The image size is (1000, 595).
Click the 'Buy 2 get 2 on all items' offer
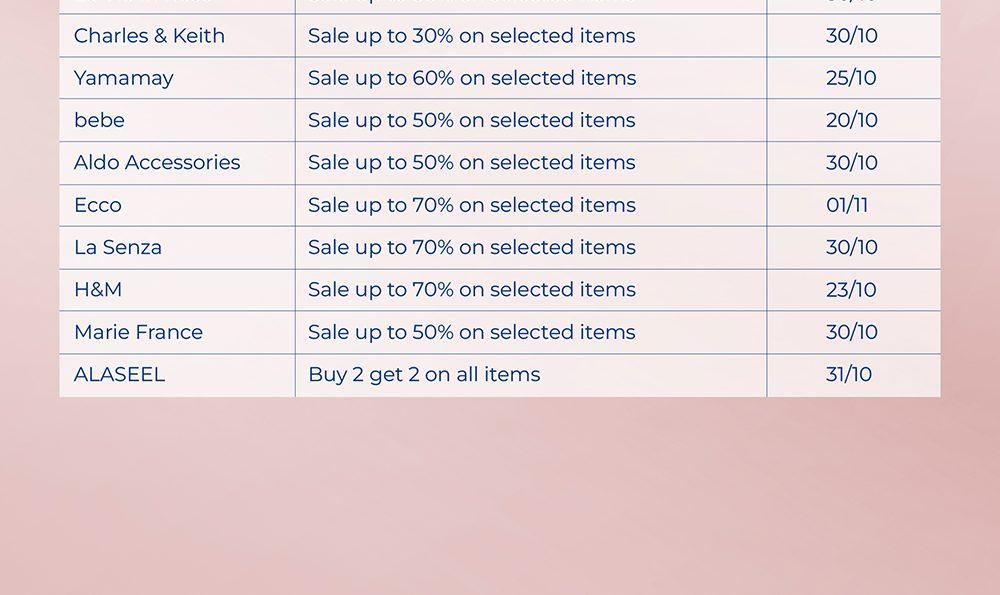pyautogui.click(x=424, y=375)
